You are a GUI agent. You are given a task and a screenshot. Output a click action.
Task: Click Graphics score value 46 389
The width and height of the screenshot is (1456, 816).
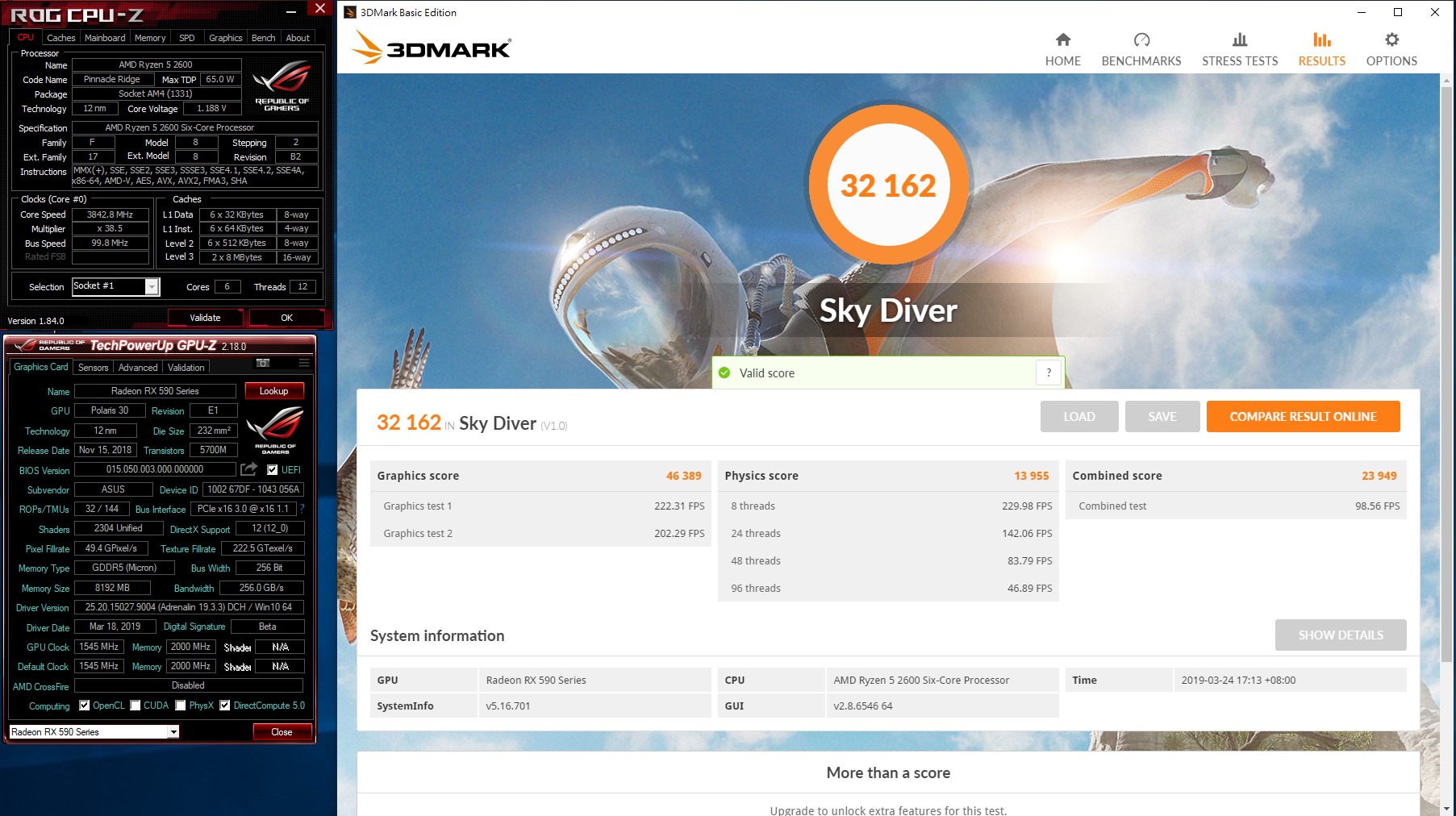683,476
